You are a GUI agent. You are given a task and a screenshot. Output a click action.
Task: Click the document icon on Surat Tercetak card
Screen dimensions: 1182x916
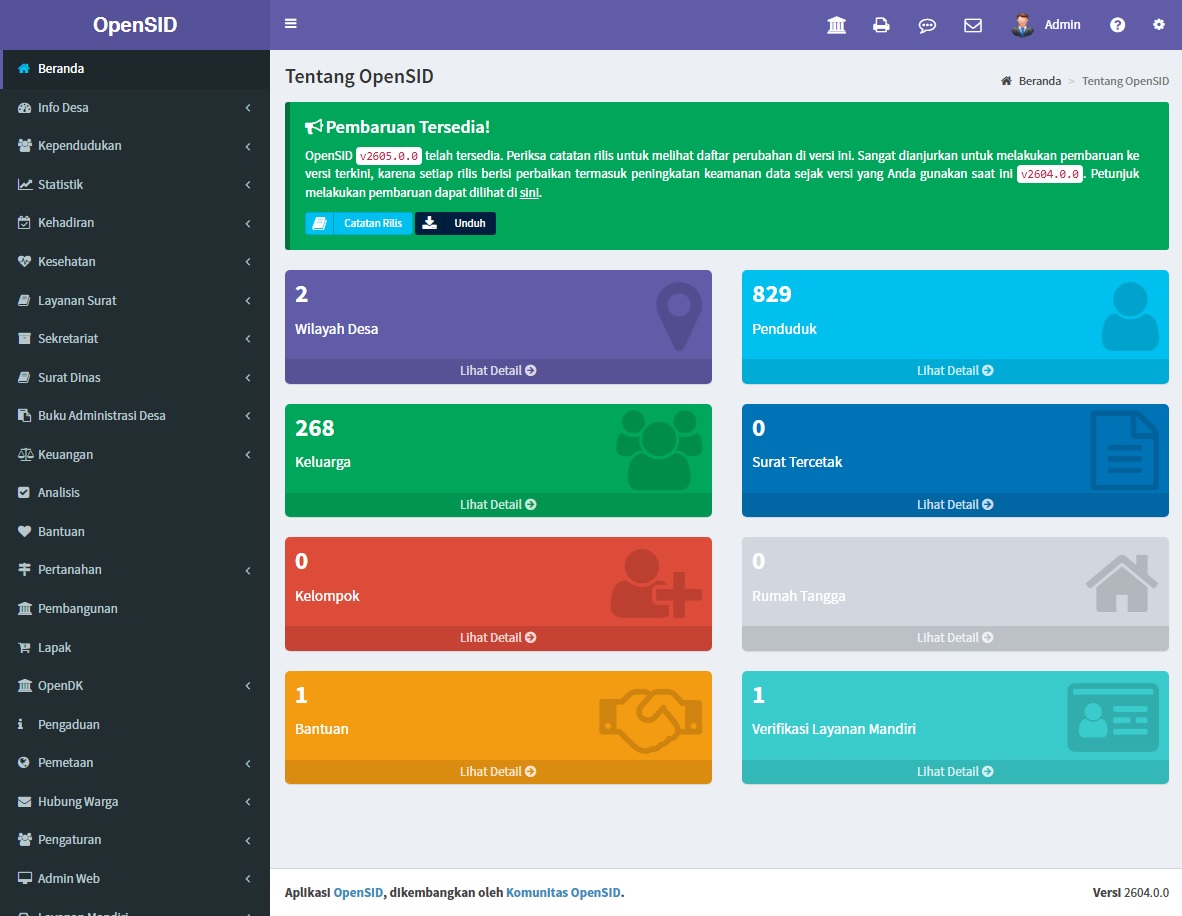pyautogui.click(x=1125, y=450)
